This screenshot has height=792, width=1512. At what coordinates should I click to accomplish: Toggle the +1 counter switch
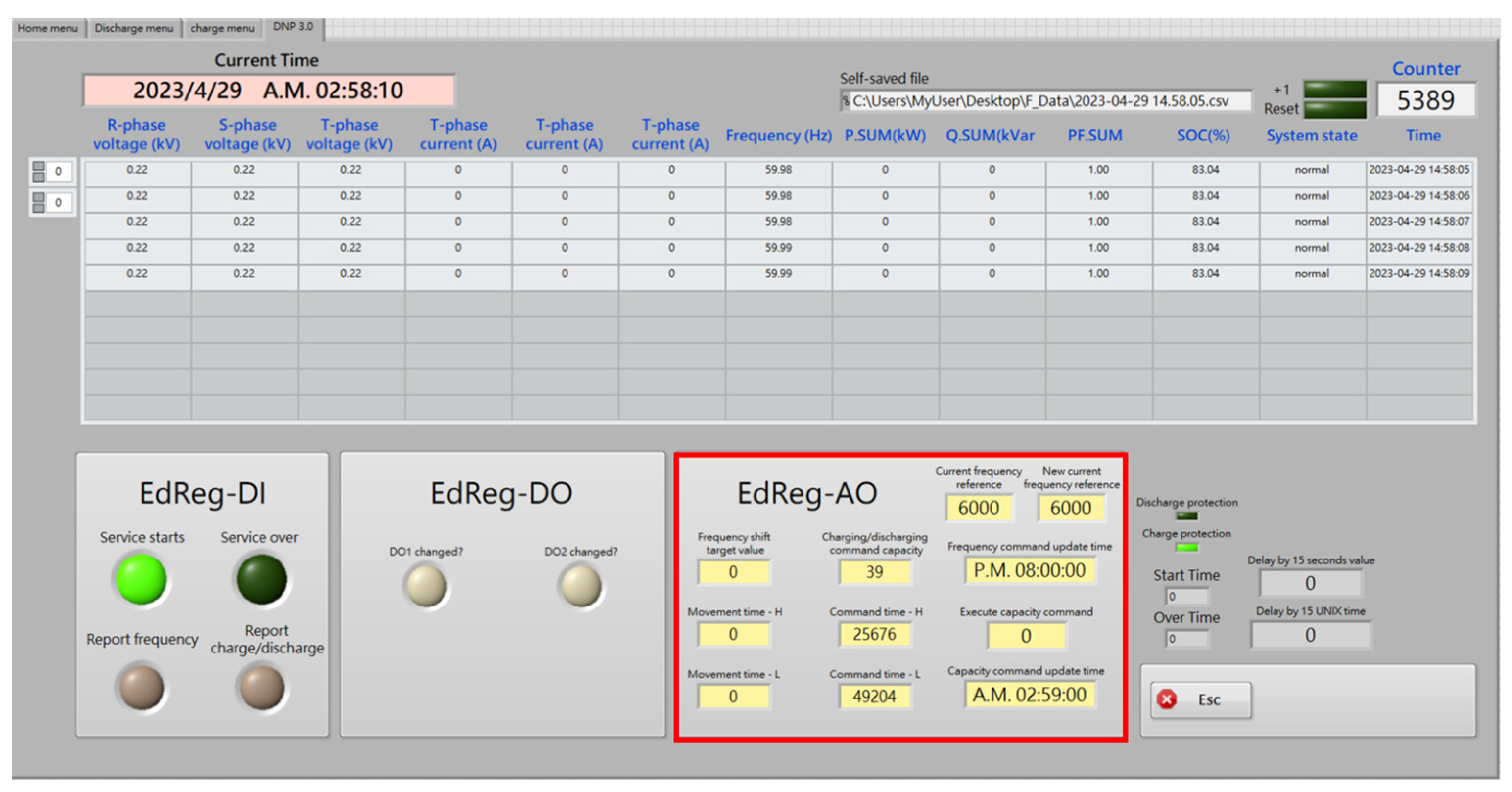(1335, 90)
